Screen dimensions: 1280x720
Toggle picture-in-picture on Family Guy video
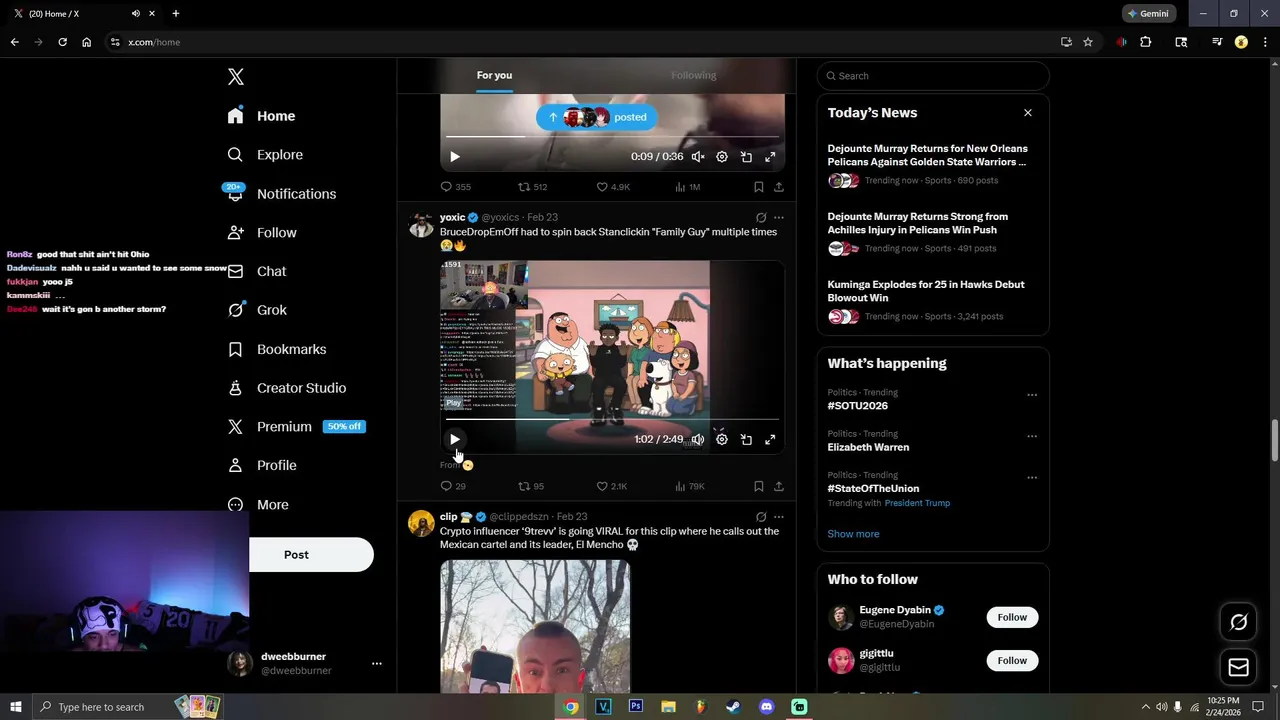(x=746, y=439)
